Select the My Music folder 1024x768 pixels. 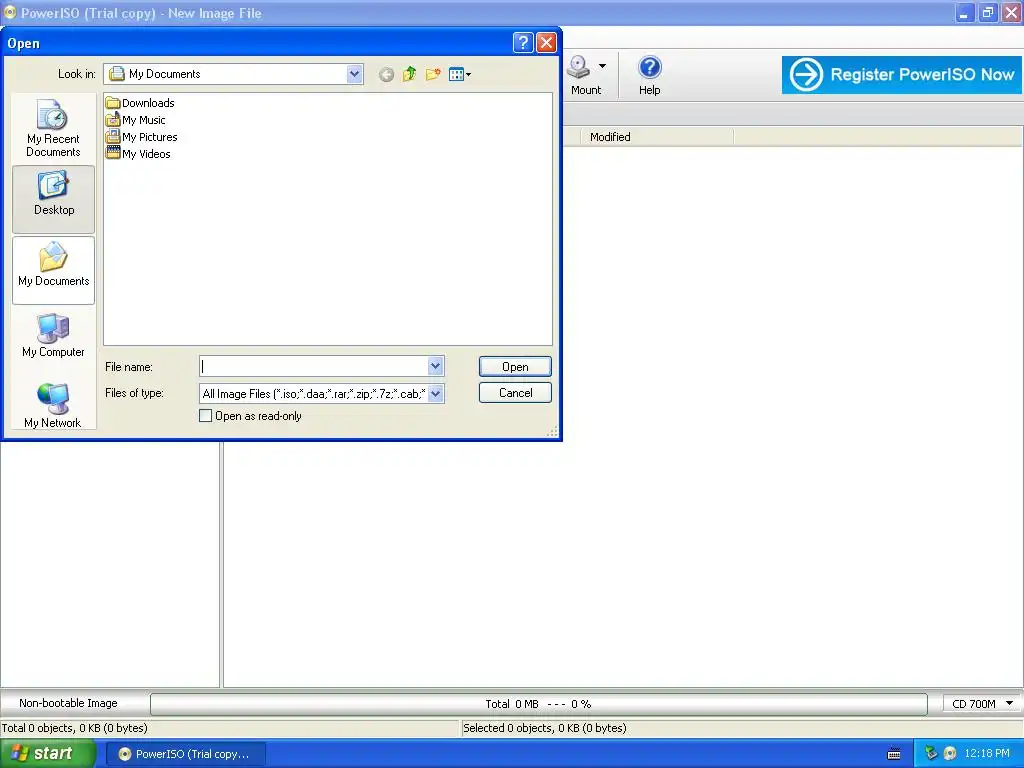tap(136, 120)
